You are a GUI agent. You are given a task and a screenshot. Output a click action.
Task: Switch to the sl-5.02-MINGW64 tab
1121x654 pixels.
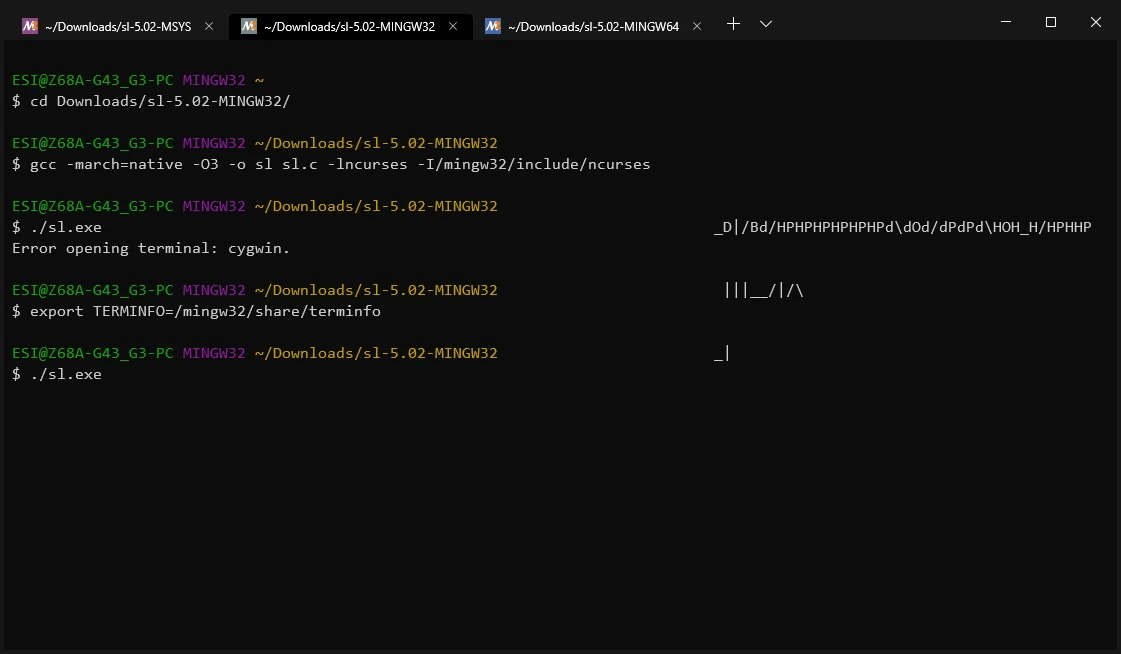(x=593, y=26)
